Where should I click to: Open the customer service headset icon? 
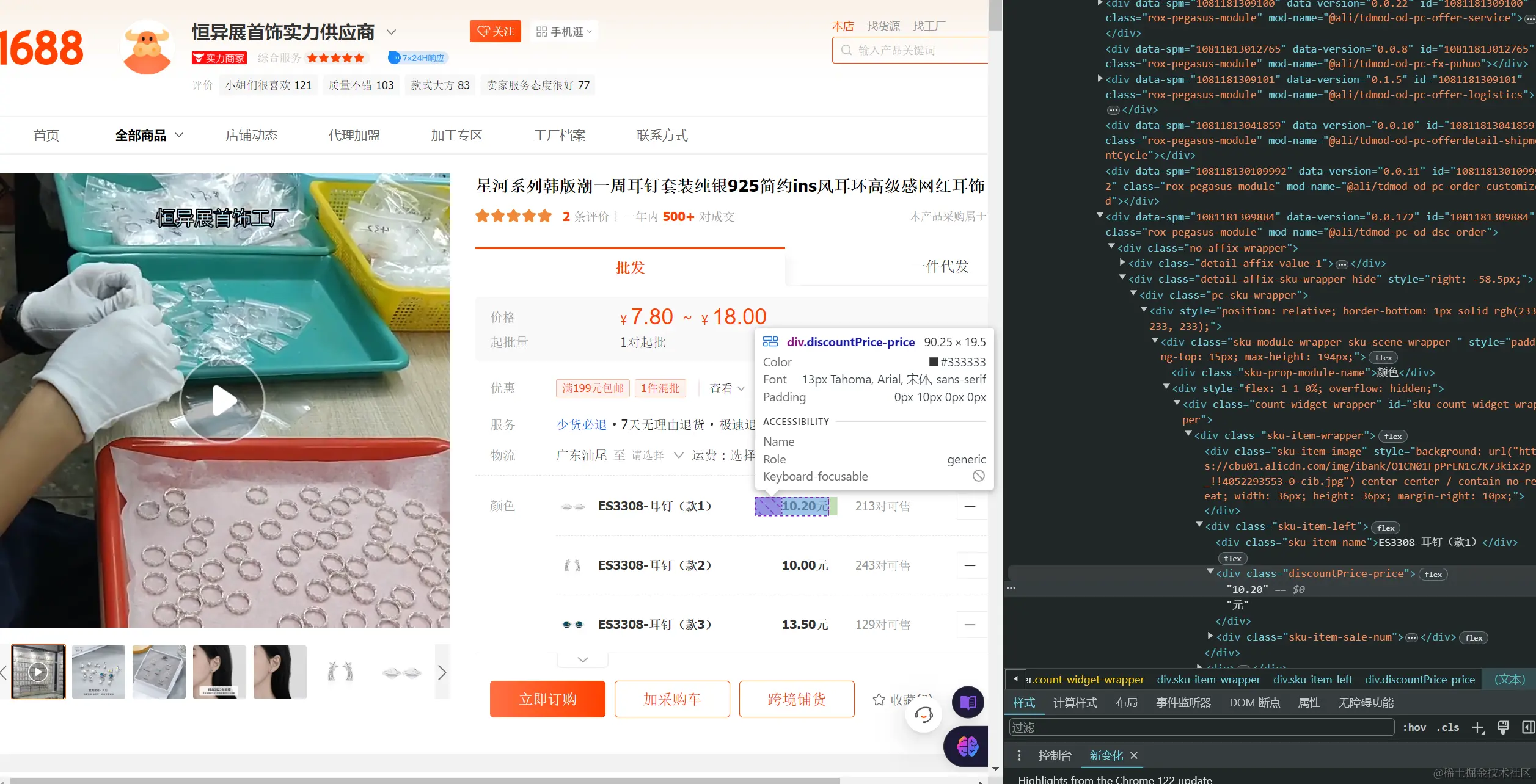coord(923,714)
